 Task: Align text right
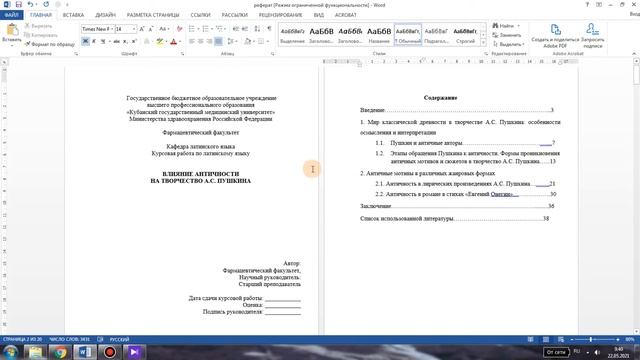[209, 41]
